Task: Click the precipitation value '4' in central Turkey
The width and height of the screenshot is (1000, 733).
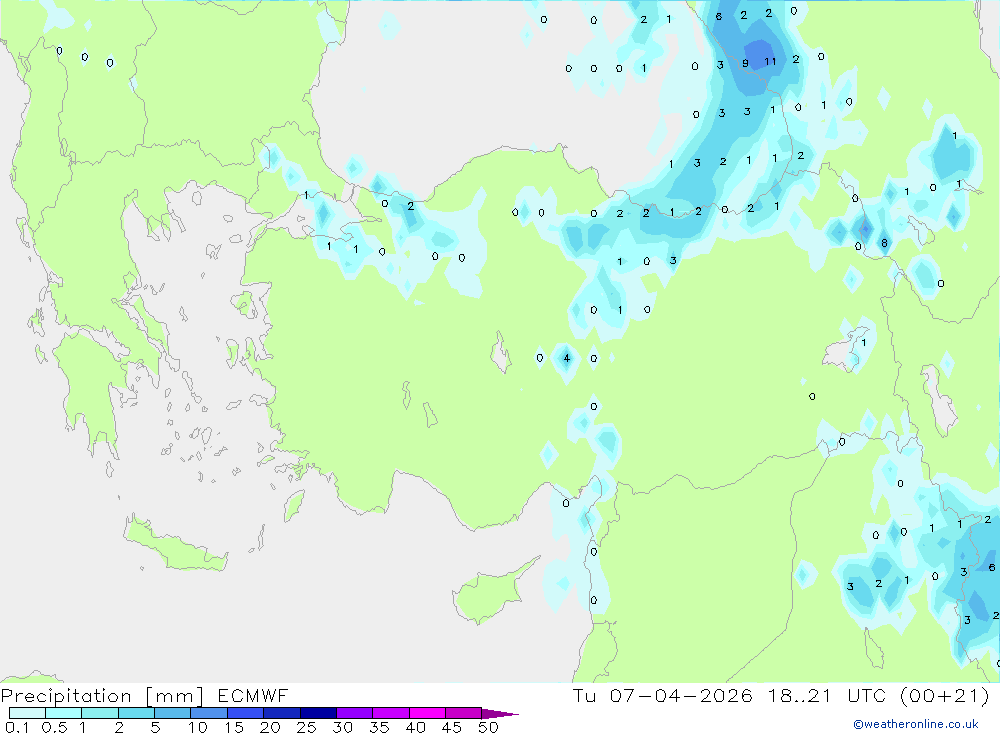Action: click(x=566, y=359)
